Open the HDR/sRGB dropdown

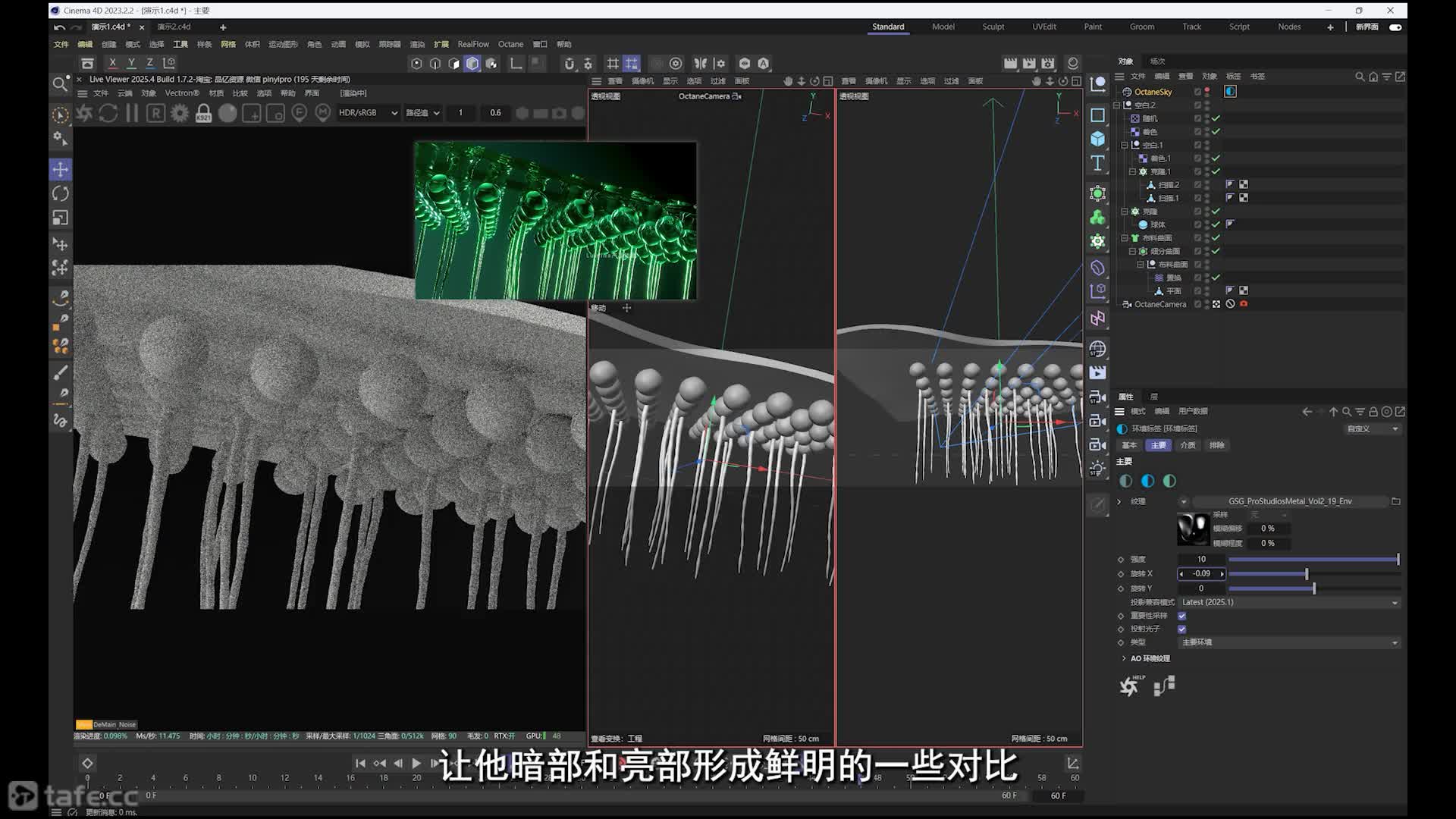coord(368,113)
